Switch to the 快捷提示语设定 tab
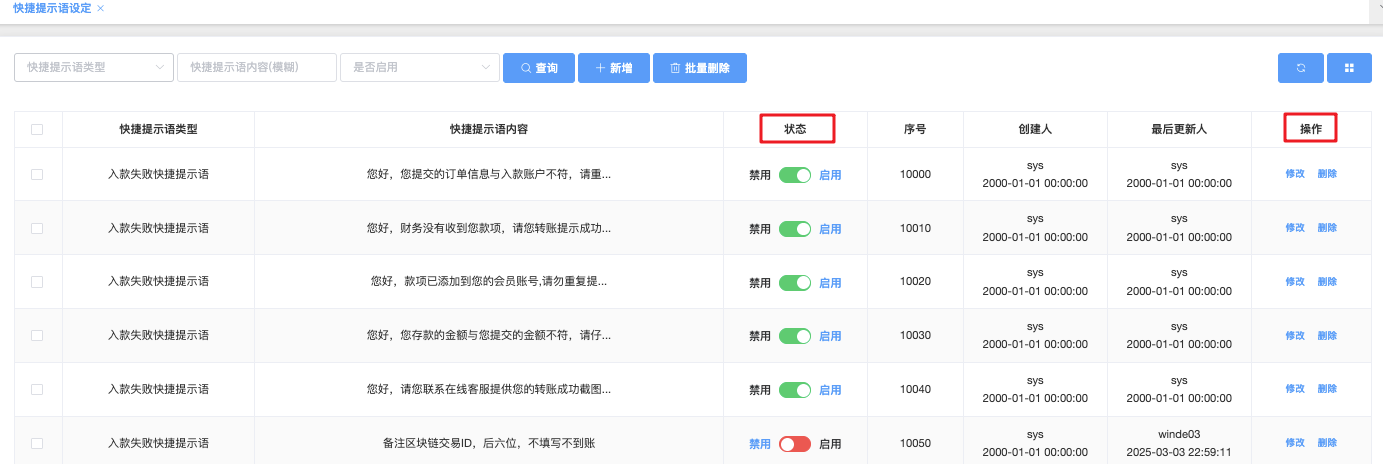Image resolution: width=1383 pixels, height=464 pixels. (x=52, y=8)
